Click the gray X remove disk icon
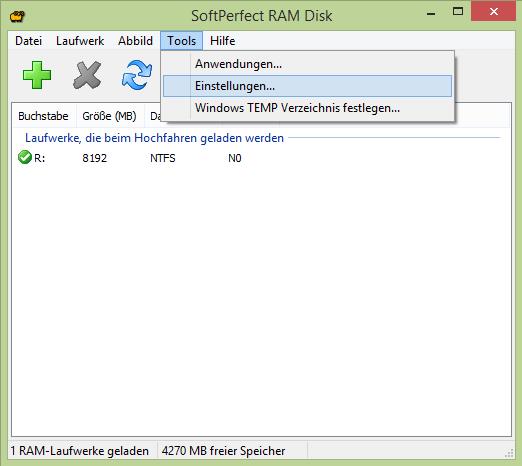Viewport: 522px width, 466px height. click(x=87, y=75)
